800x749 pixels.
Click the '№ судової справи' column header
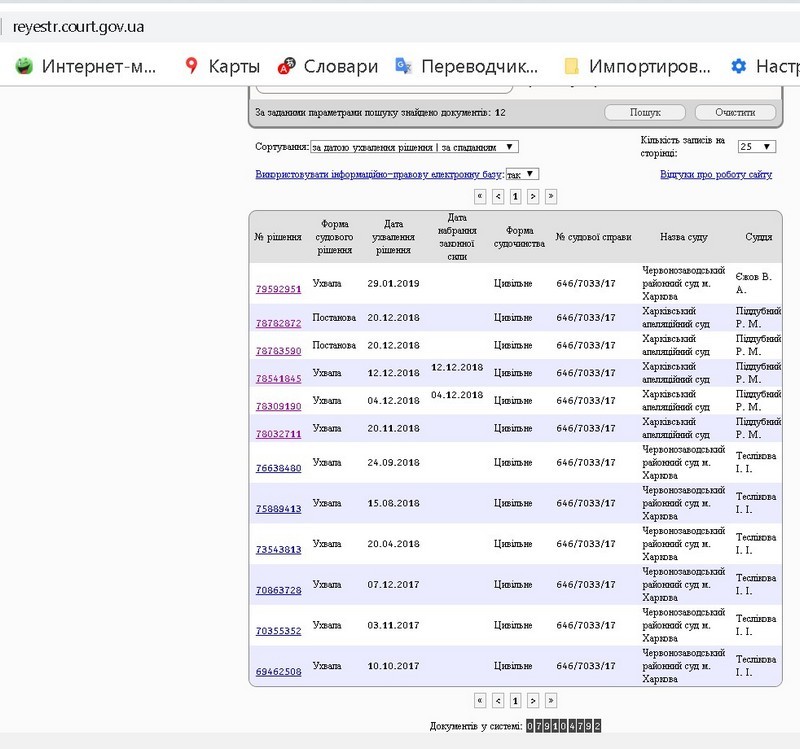(x=593, y=237)
